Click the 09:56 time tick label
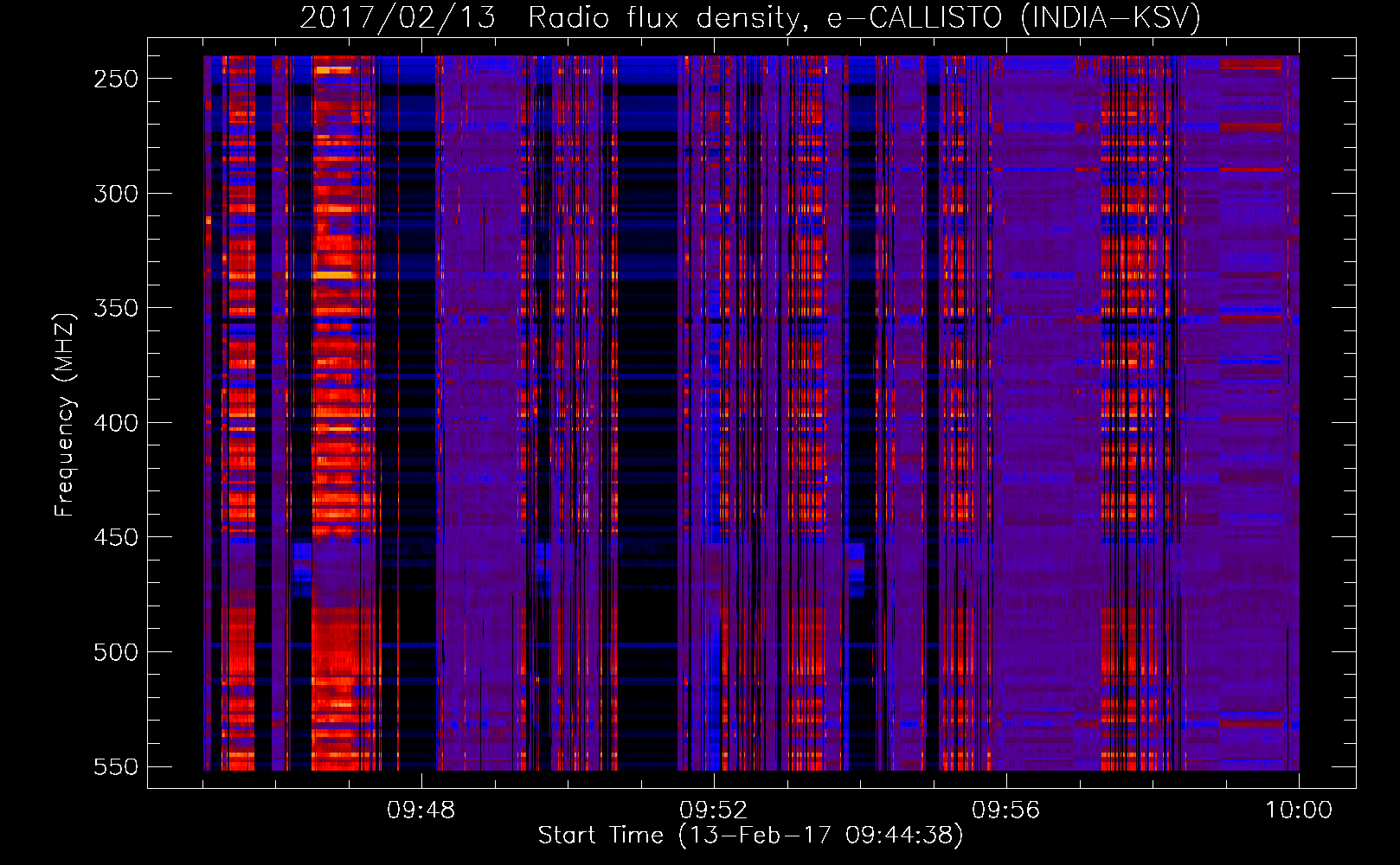 (x=1005, y=811)
